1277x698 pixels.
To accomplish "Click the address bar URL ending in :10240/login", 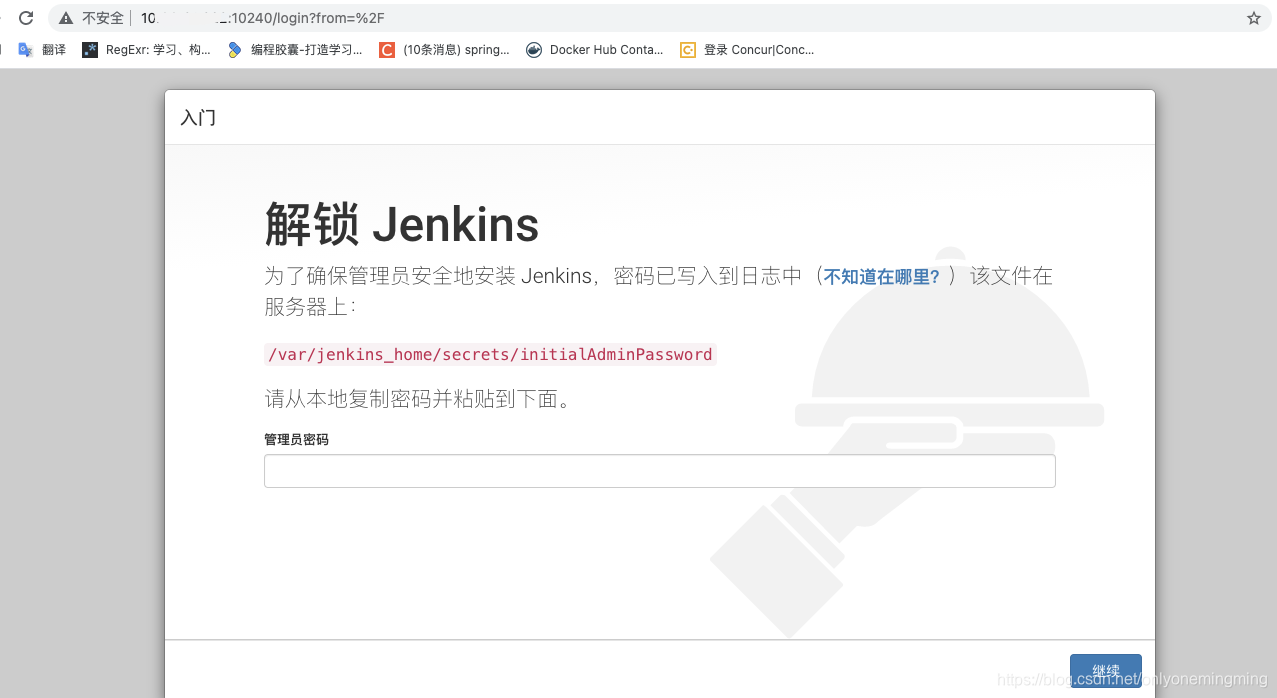I will (x=262, y=18).
